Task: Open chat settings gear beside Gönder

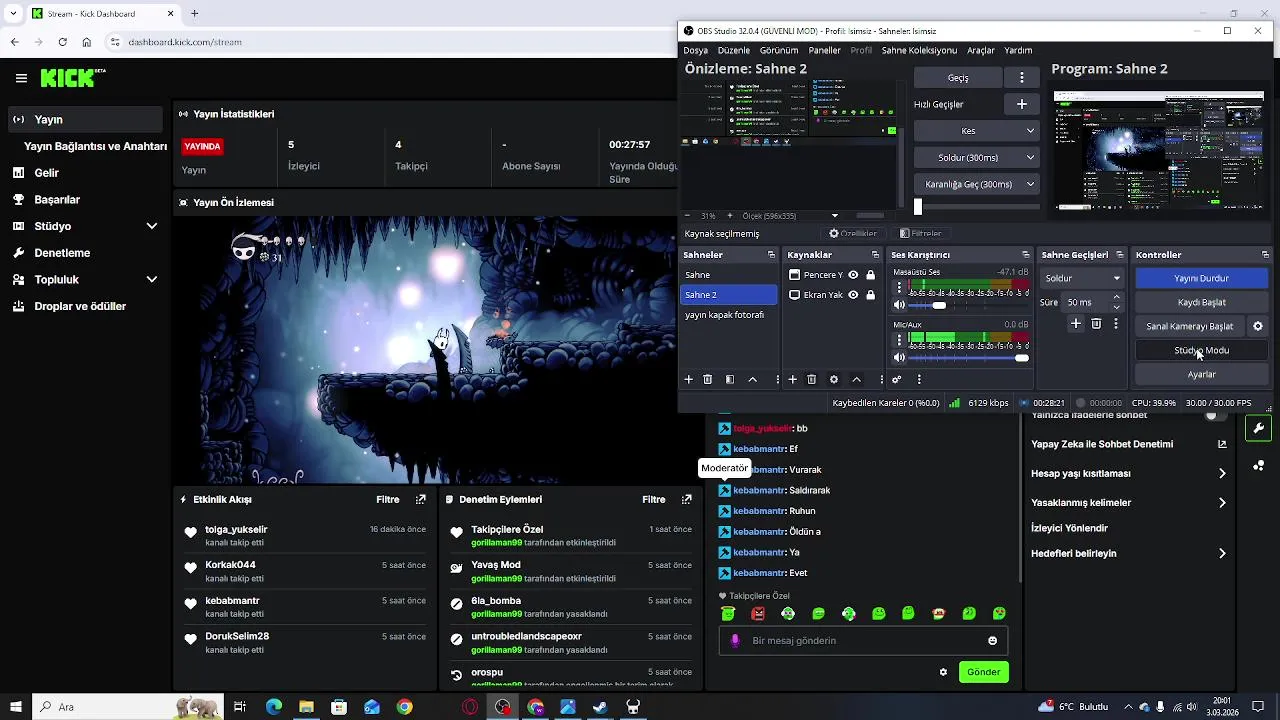Action: click(943, 672)
